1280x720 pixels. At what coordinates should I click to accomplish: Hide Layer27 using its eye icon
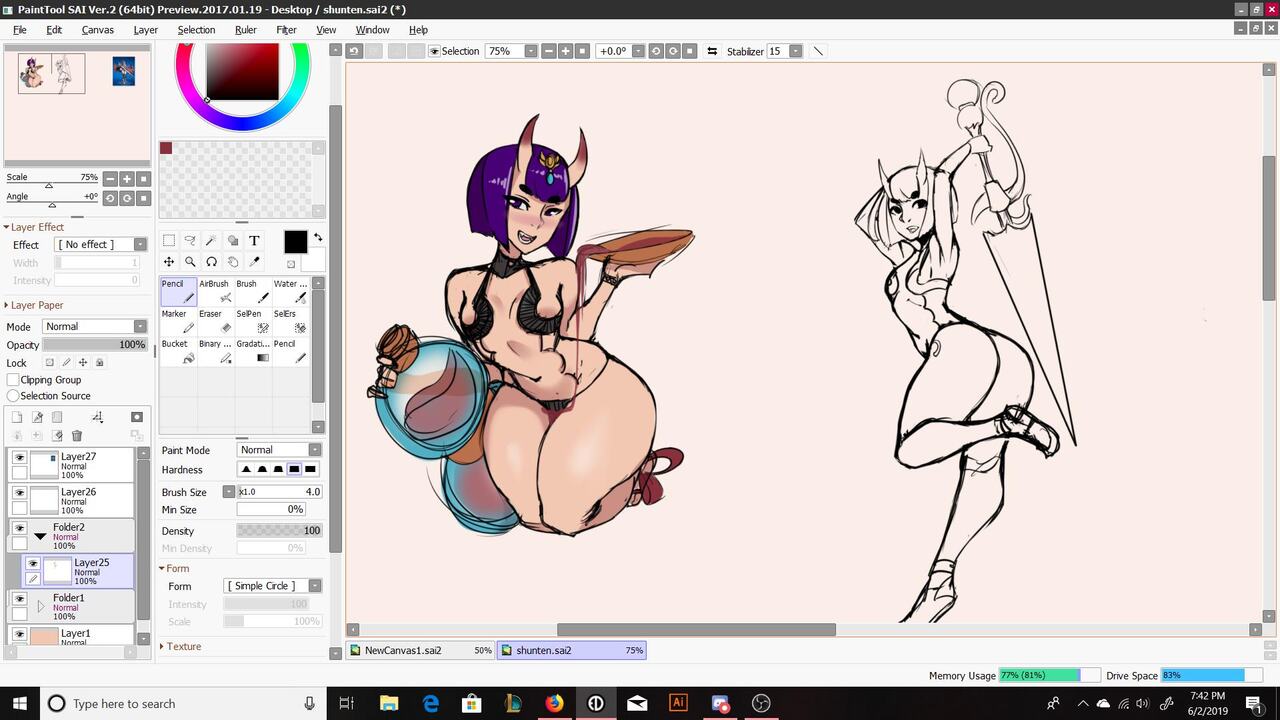[19, 458]
